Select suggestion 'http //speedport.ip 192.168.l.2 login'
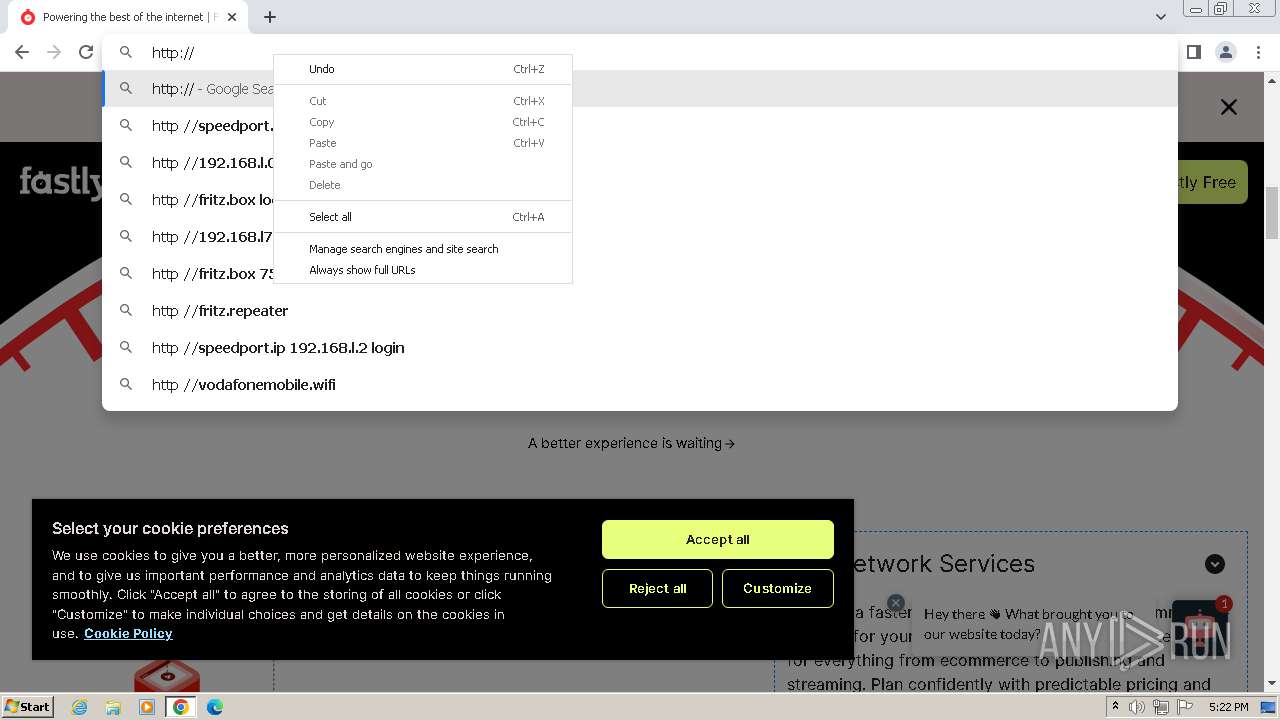The width and height of the screenshot is (1280, 720). point(640,348)
